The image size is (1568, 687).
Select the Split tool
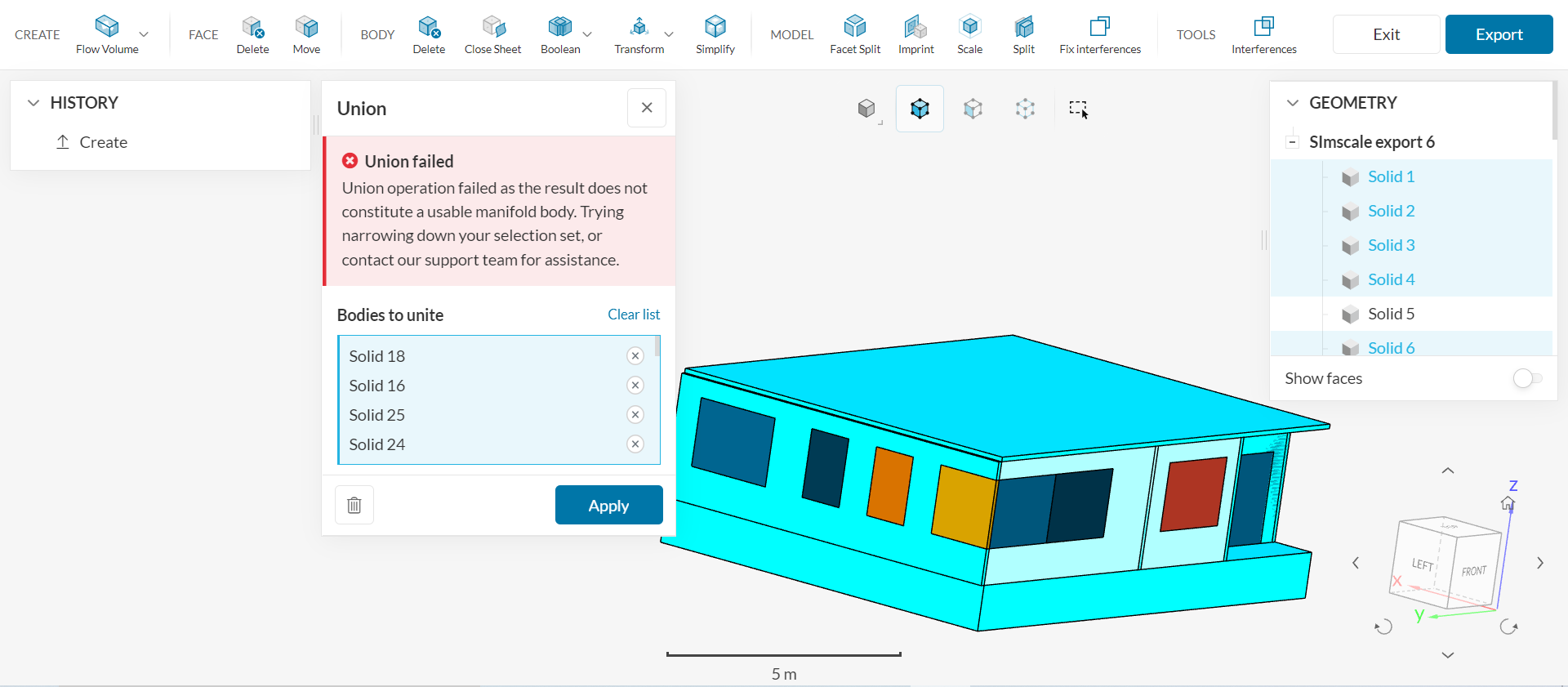1024,34
